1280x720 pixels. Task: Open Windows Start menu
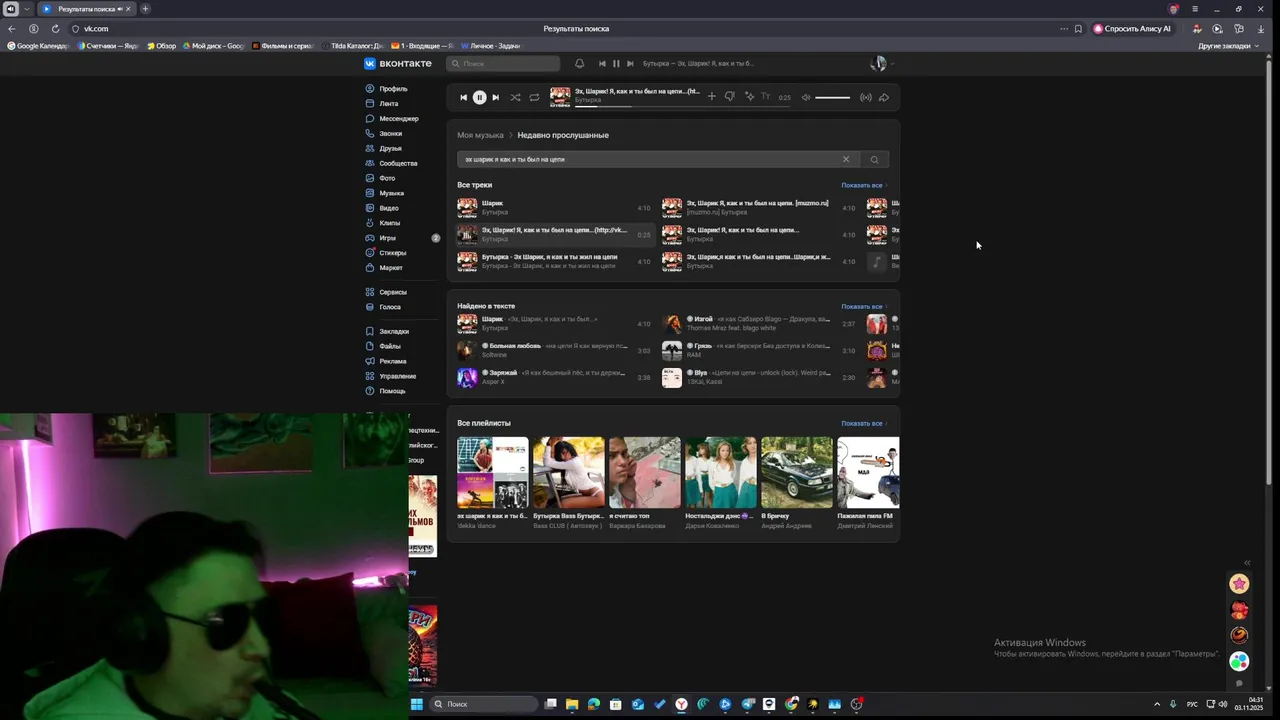(417, 704)
